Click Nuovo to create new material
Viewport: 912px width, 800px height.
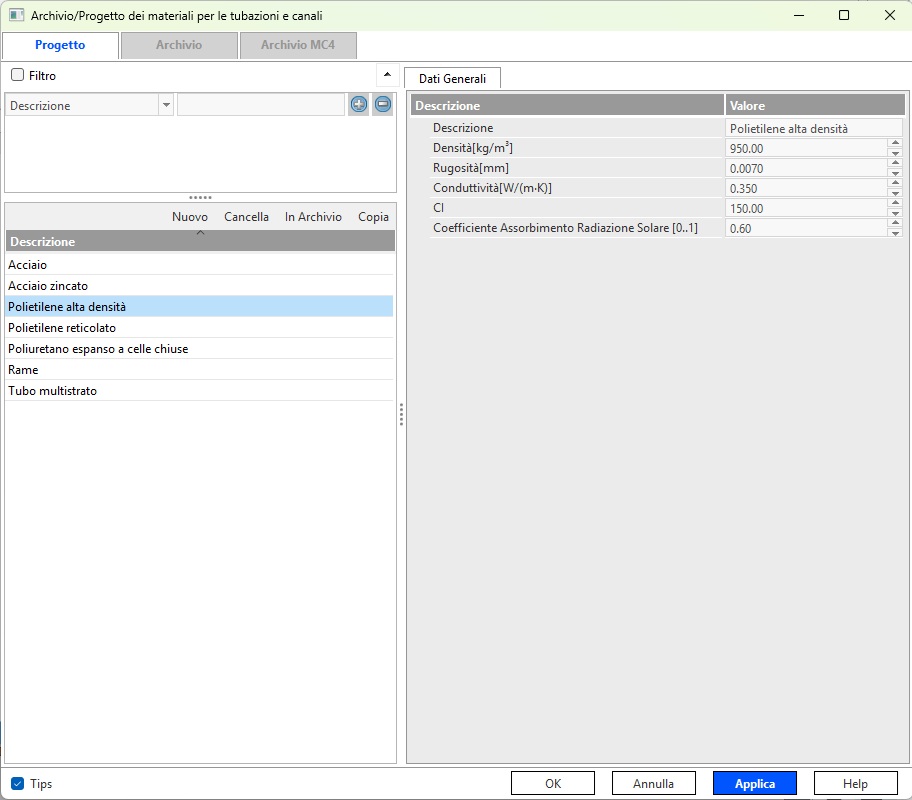(x=190, y=217)
